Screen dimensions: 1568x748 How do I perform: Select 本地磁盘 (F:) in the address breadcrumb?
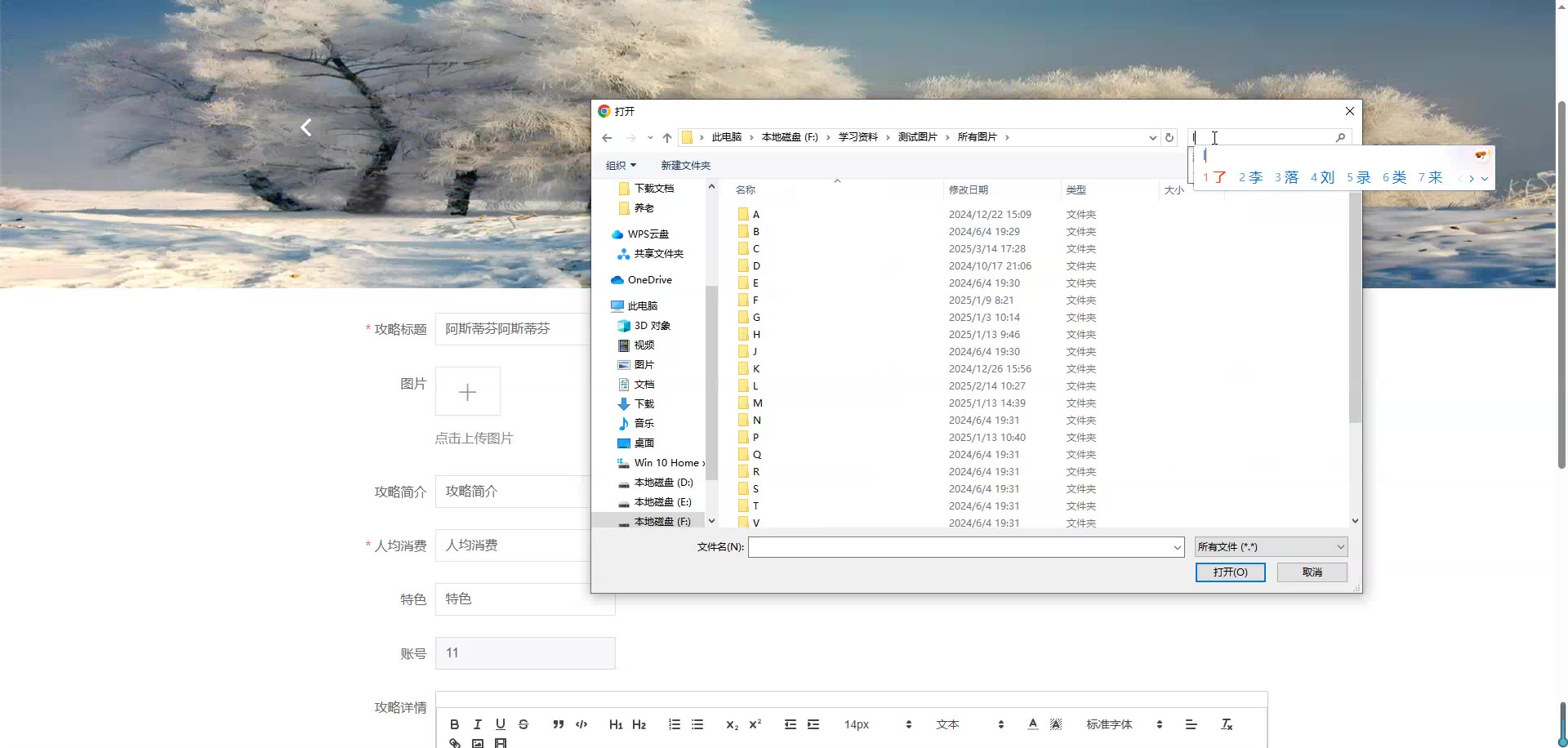(790, 137)
